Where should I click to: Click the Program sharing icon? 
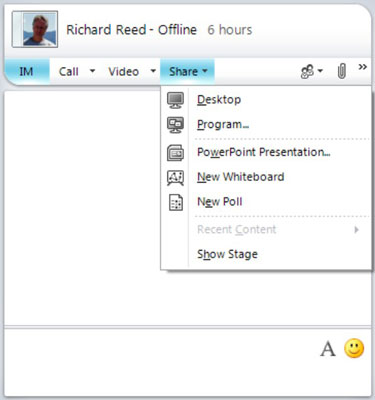(175, 125)
